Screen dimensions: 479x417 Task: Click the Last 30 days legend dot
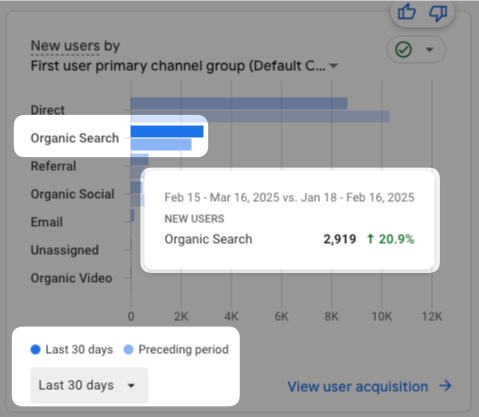coord(35,349)
